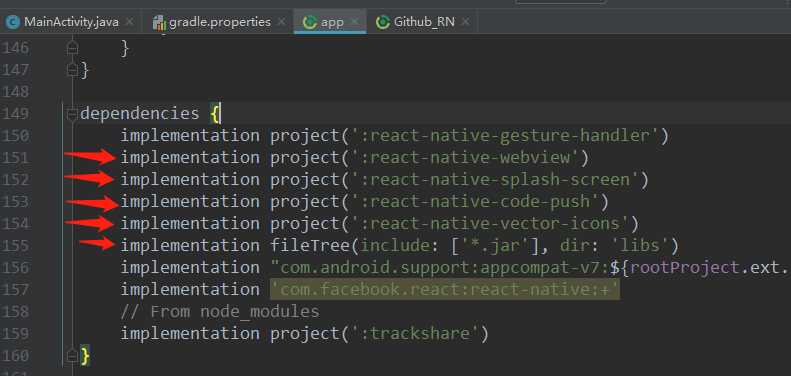The width and height of the screenshot is (791, 376).
Task: Switch to the Github_RN tab
Action: pyautogui.click(x=424, y=22)
